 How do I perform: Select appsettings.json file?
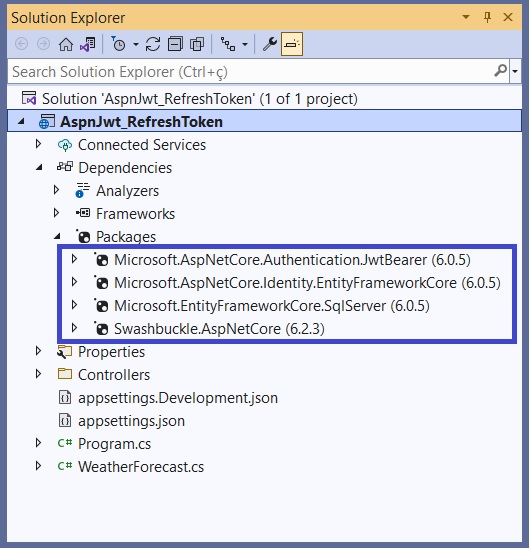pyautogui.click(x=131, y=421)
